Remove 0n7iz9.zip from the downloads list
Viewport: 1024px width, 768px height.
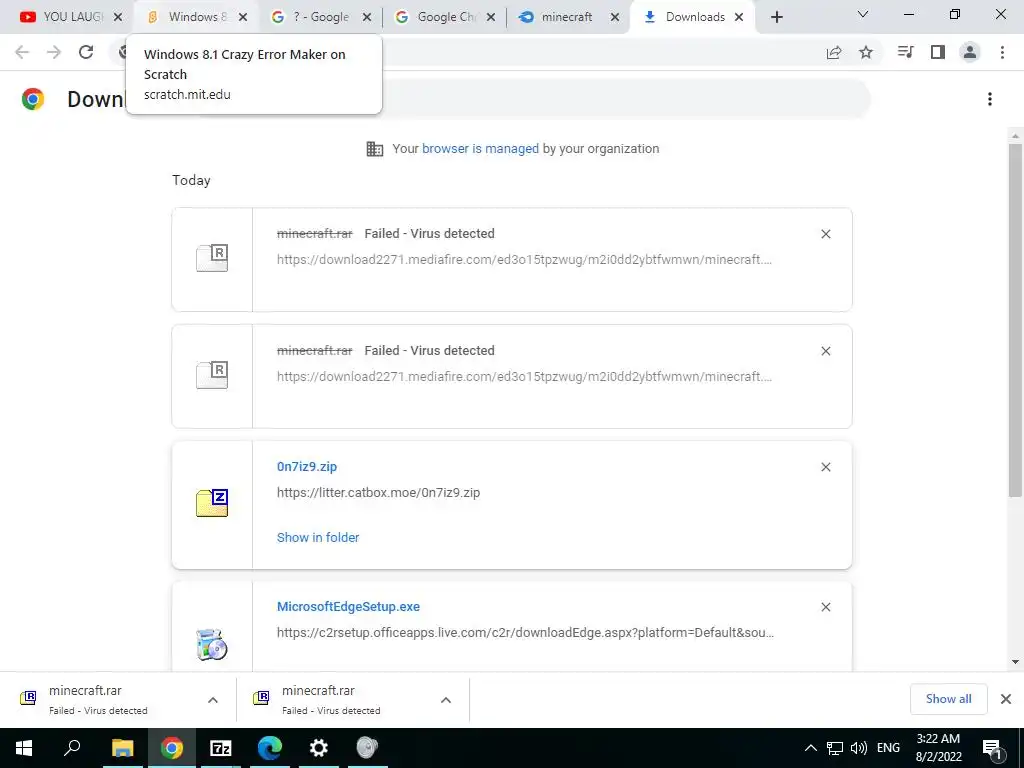825,467
